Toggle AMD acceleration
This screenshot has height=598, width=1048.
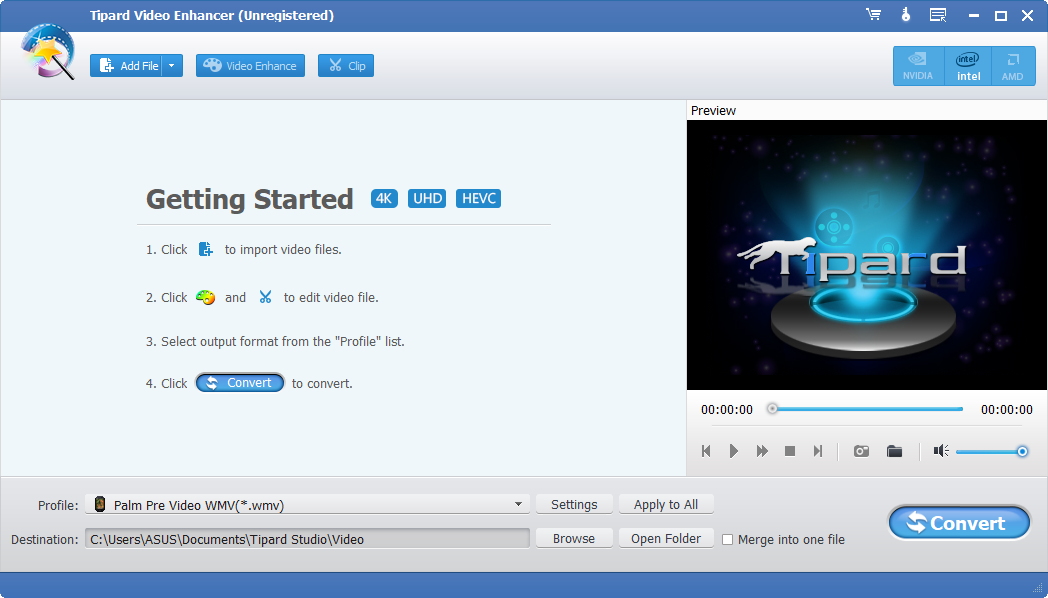click(x=1013, y=66)
